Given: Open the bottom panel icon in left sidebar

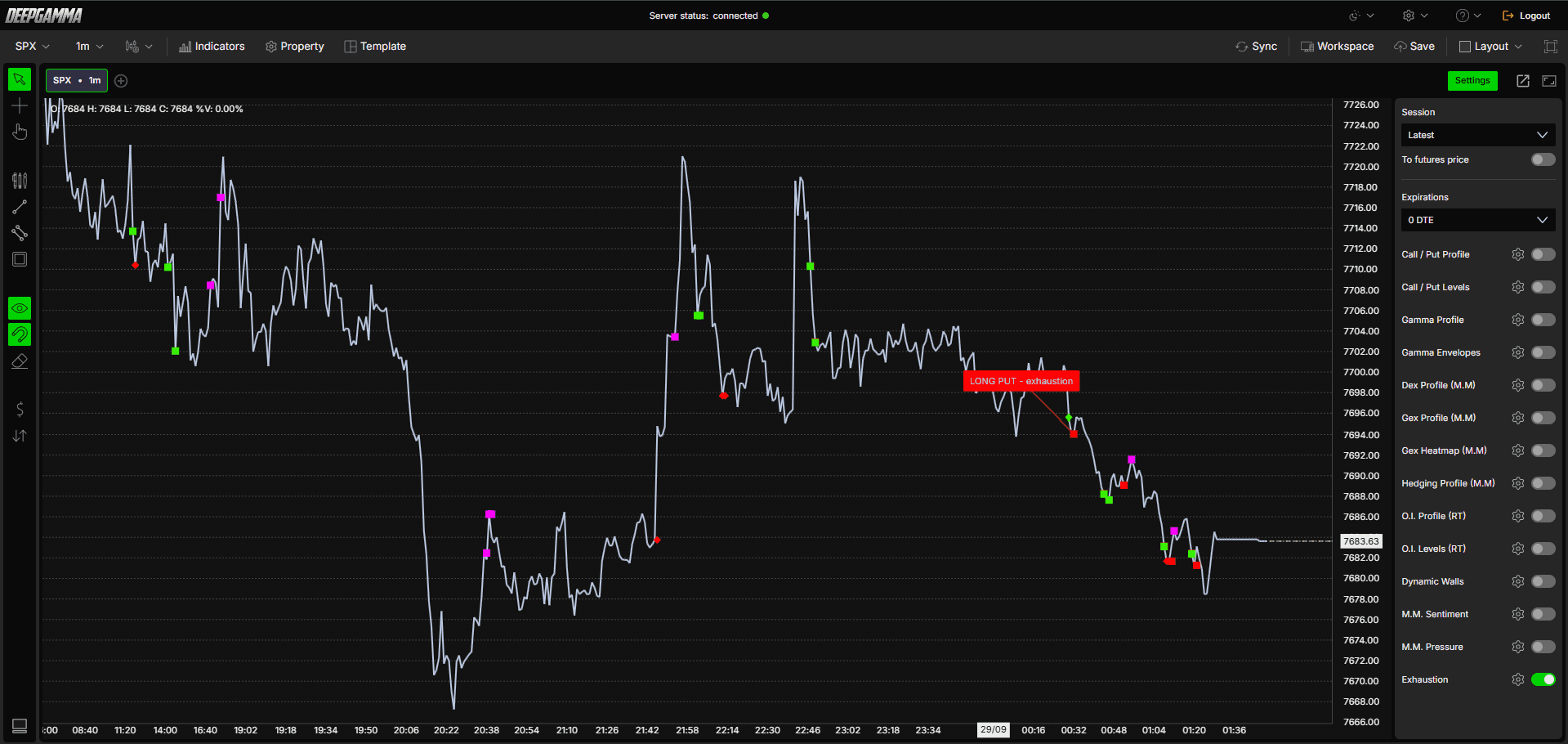Looking at the screenshot, I should tap(20, 725).
